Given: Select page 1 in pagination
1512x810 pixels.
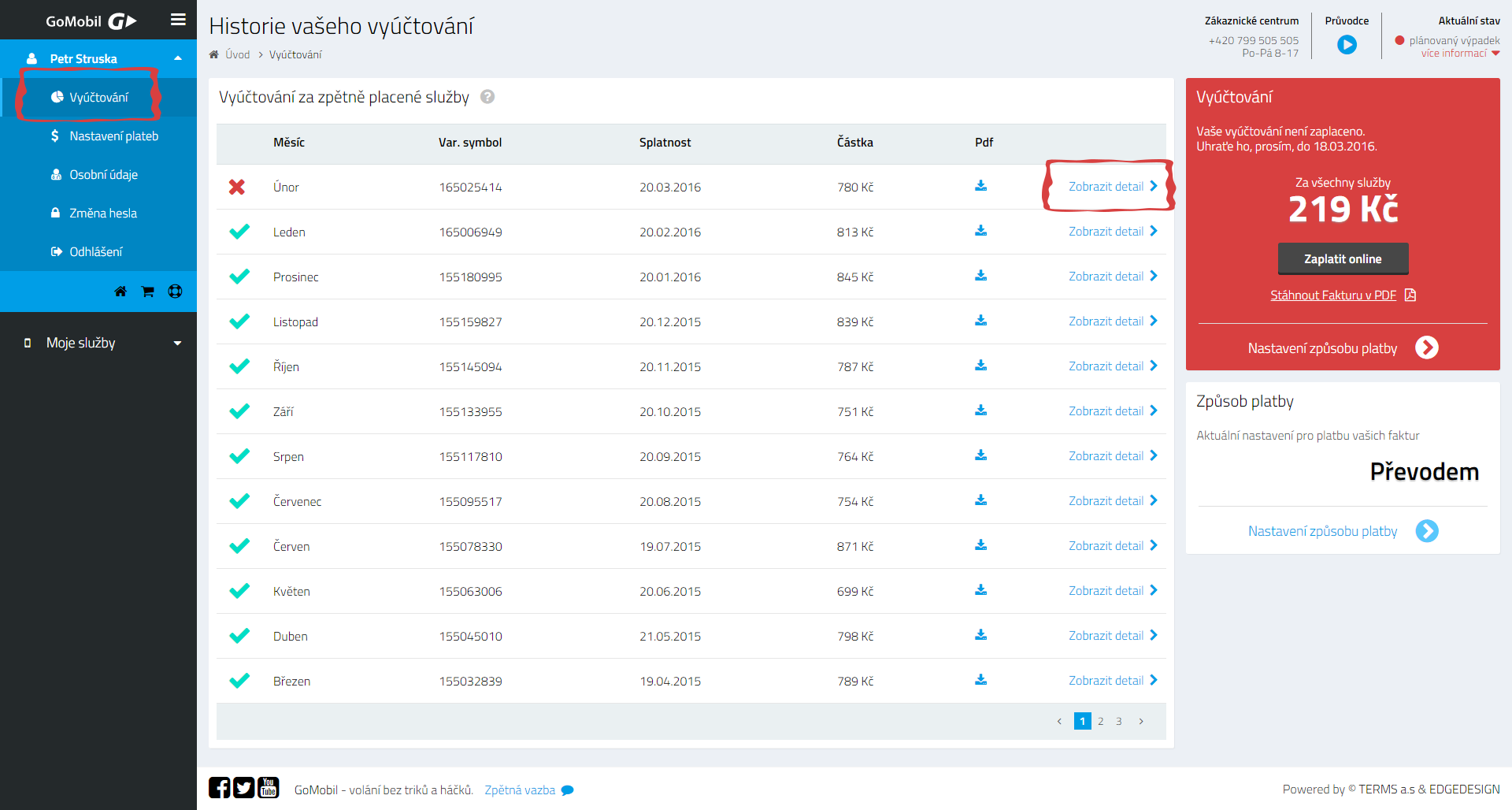Looking at the screenshot, I should click(1082, 721).
